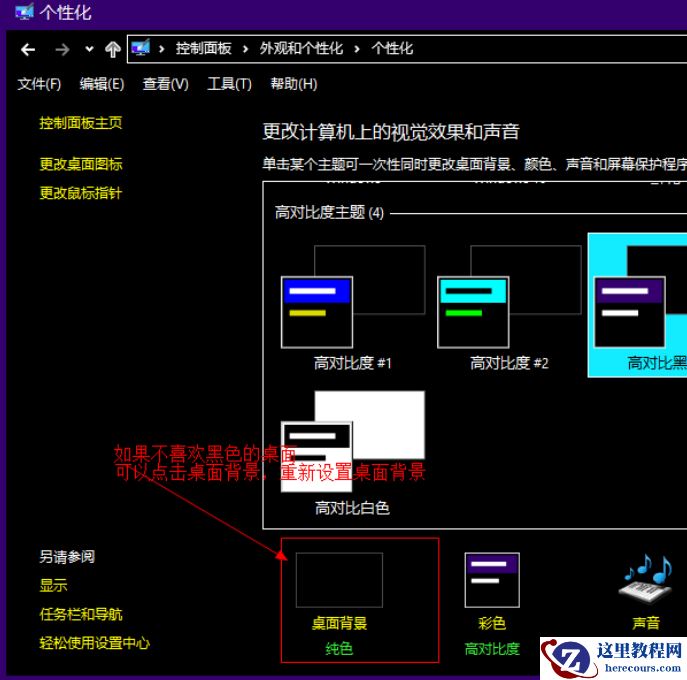Click the 纯色 text under 桌面背景

[339, 649]
